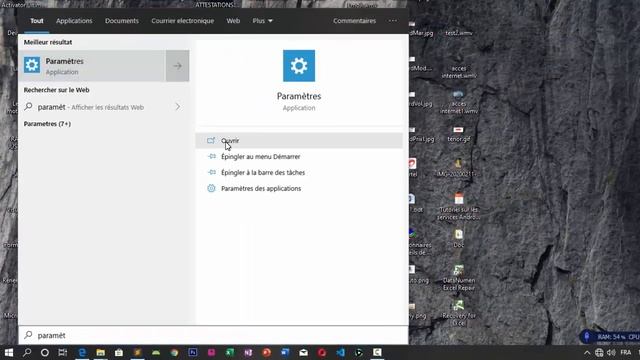This screenshot has width=640, height=360.
Task: Select acces internet1.wmv desktop file
Action: click(x=459, y=102)
